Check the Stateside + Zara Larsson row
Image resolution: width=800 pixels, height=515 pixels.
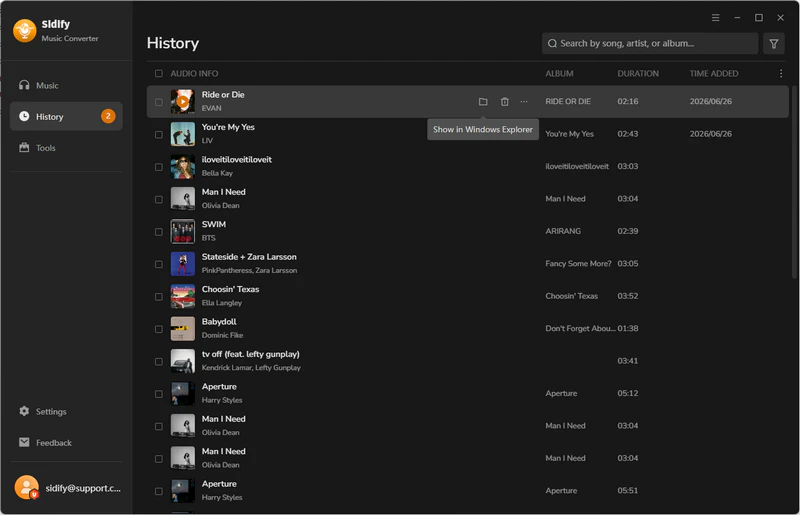[159, 264]
